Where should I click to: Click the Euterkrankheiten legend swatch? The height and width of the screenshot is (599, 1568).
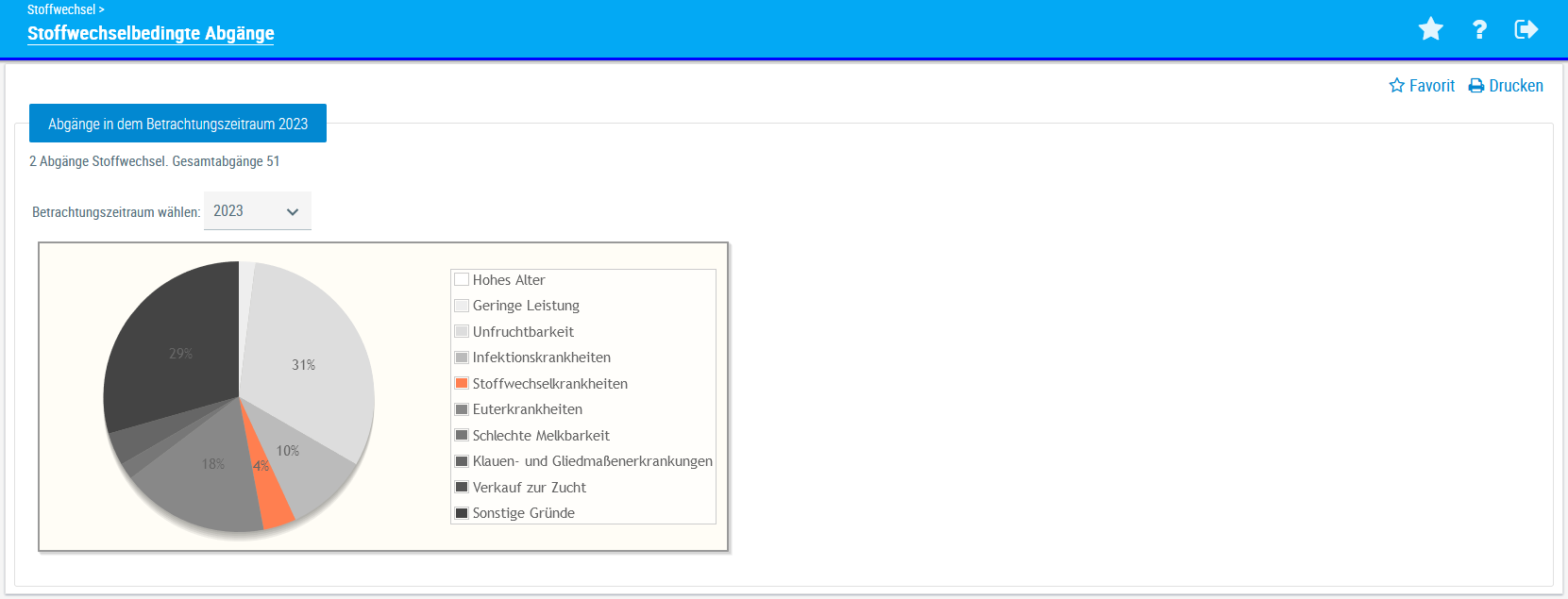pos(462,409)
